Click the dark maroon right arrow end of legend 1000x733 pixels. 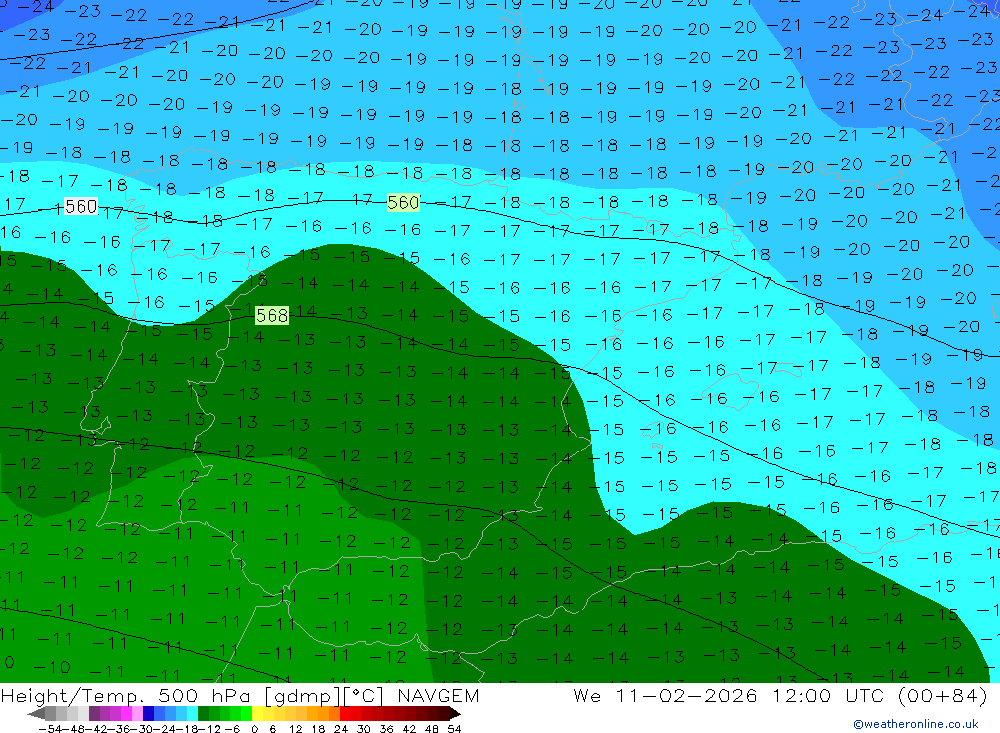click(455, 713)
